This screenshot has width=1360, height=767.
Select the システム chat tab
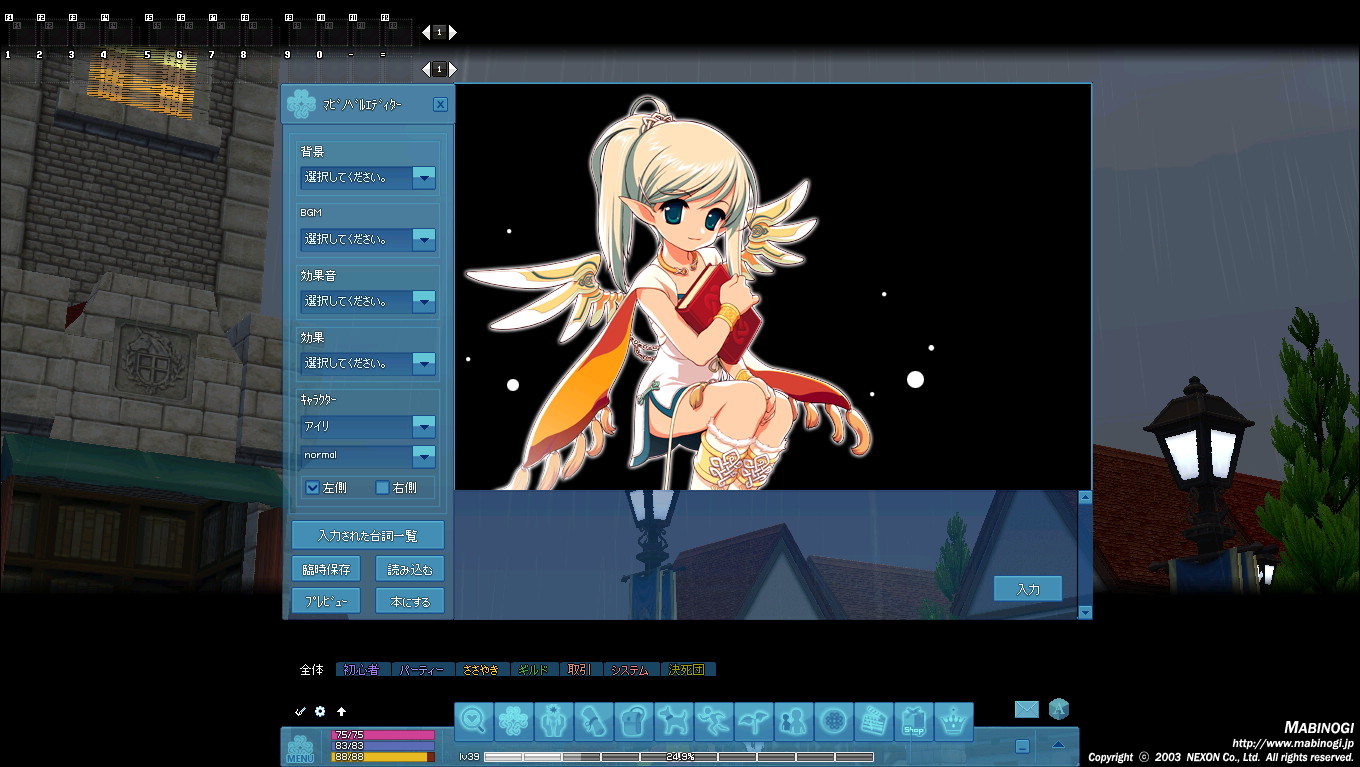pyautogui.click(x=629, y=670)
